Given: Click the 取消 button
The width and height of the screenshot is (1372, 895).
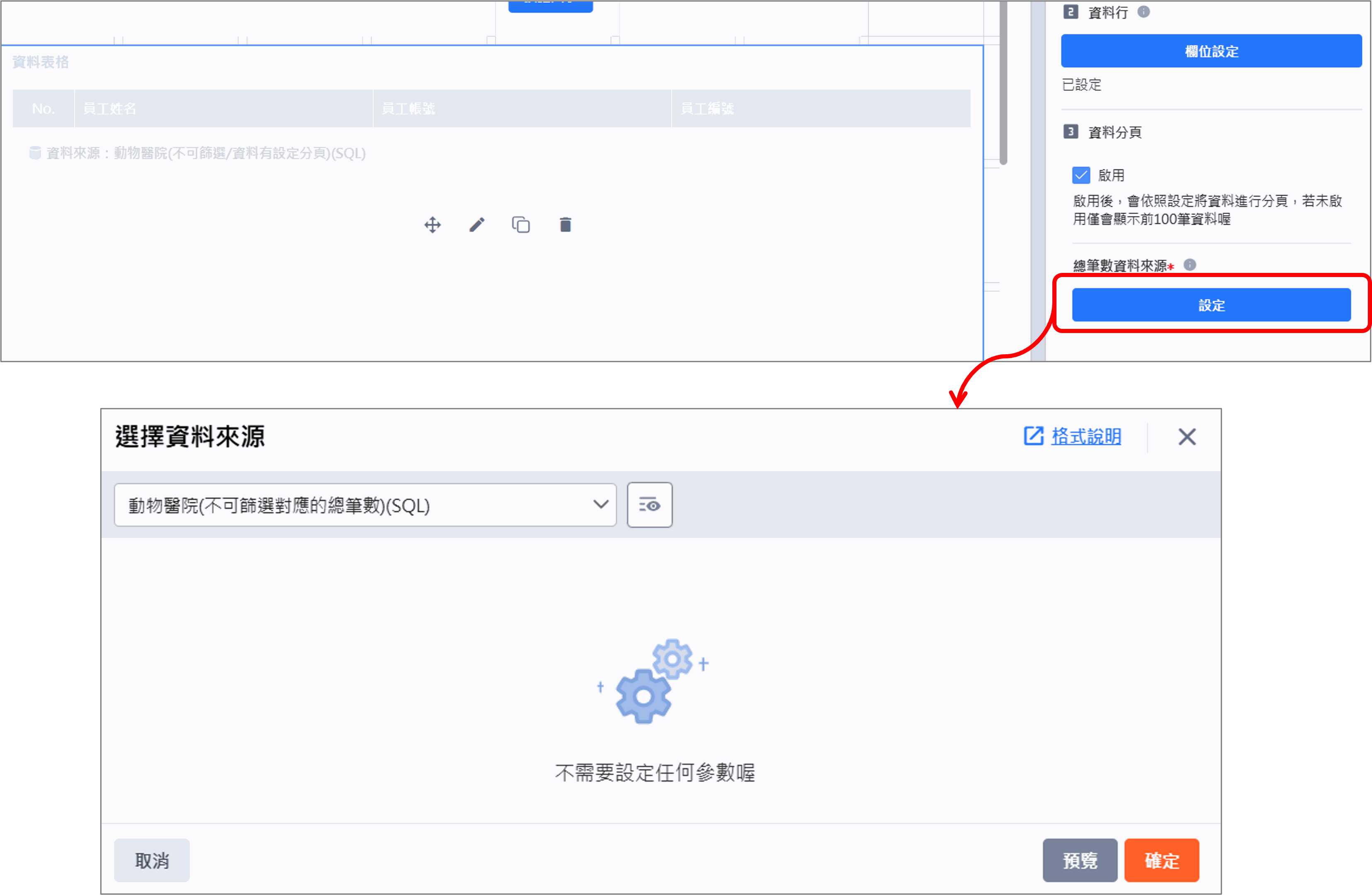Looking at the screenshot, I should click(x=152, y=861).
